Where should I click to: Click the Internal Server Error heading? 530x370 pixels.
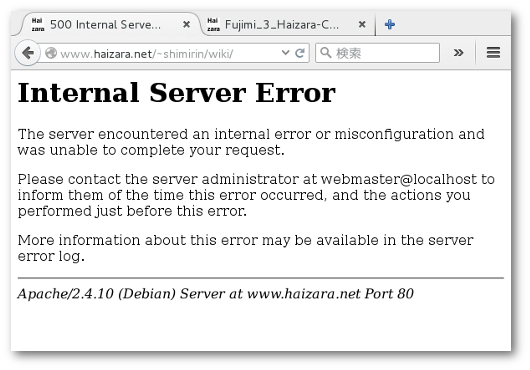tap(176, 93)
